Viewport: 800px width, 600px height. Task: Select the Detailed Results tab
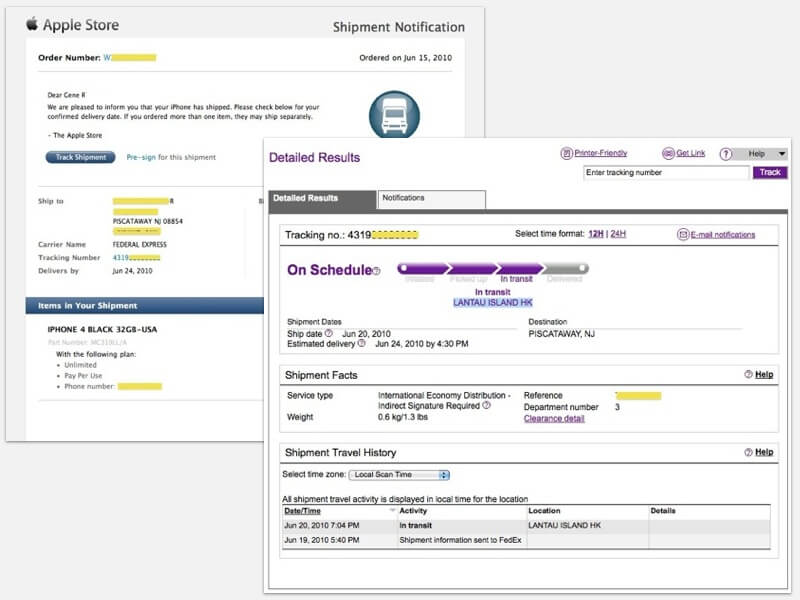[322, 199]
